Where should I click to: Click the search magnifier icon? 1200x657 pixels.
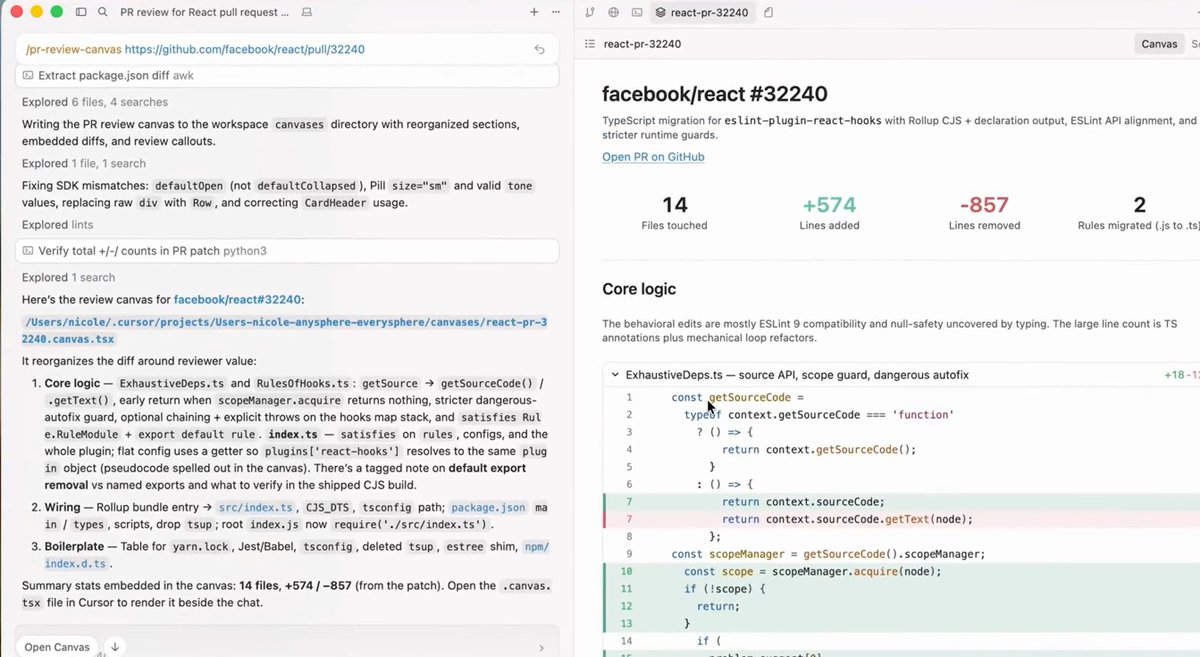pyautogui.click(x=103, y=12)
